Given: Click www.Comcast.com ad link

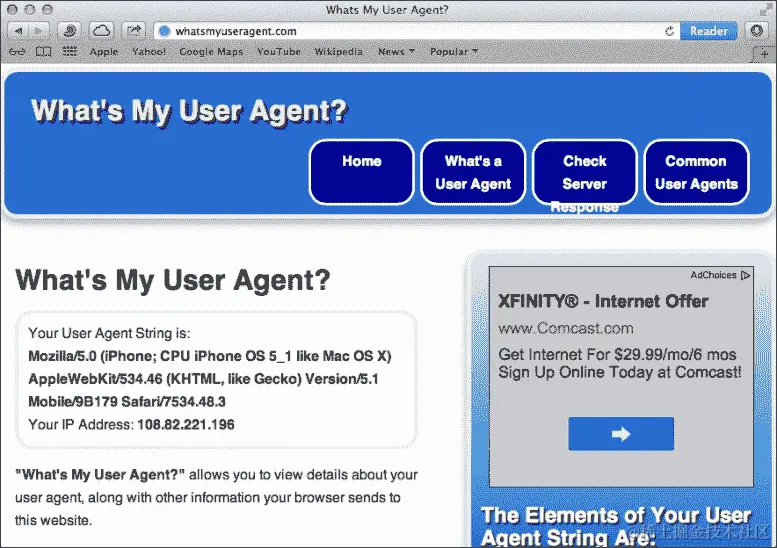Looking at the screenshot, I should tap(565, 329).
